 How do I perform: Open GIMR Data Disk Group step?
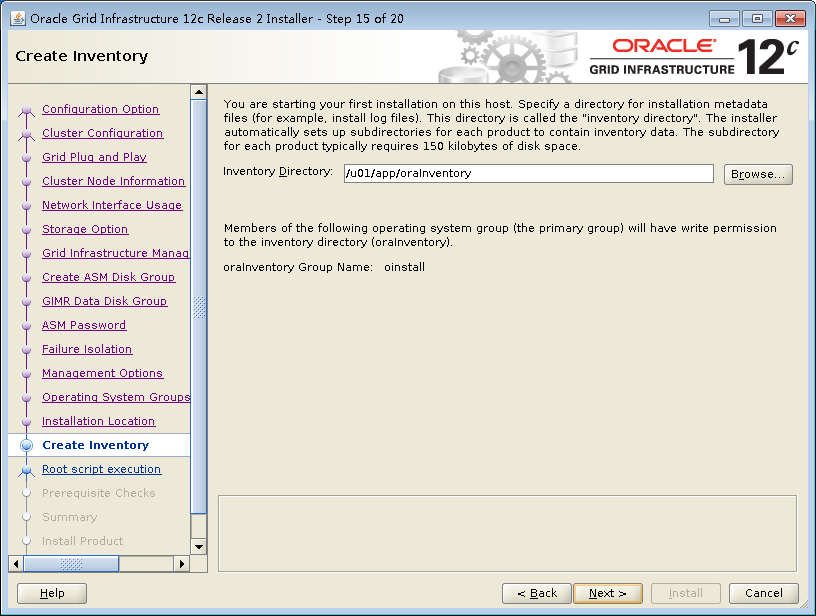(x=105, y=301)
